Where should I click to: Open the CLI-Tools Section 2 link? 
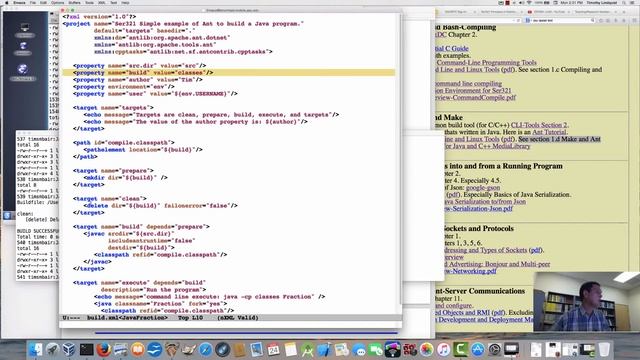tap(539, 125)
